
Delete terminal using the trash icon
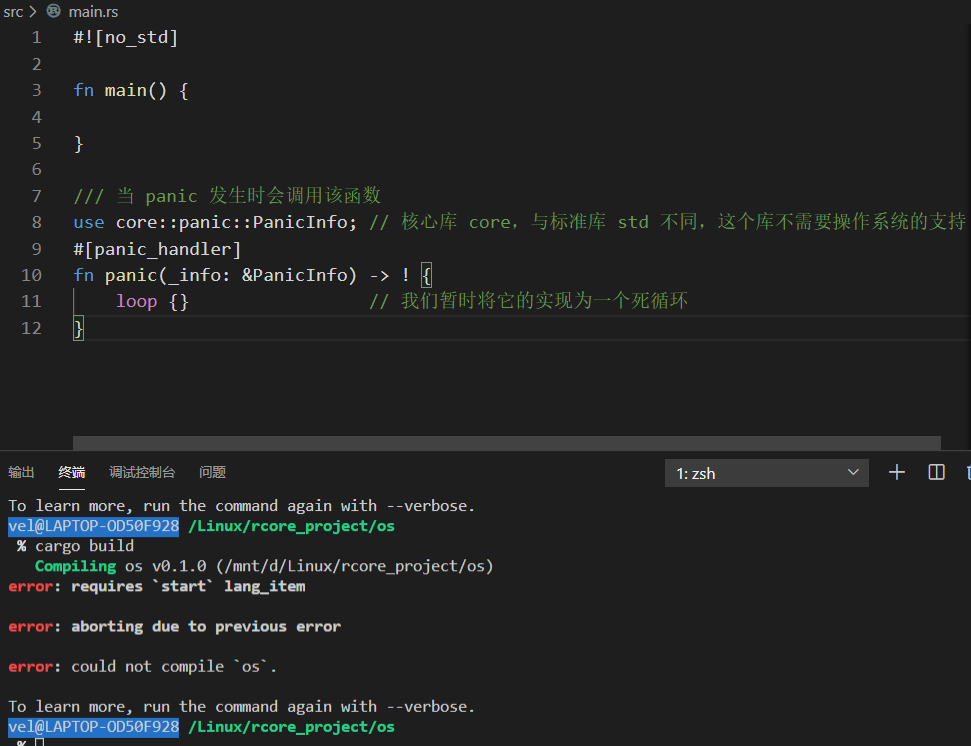967,472
